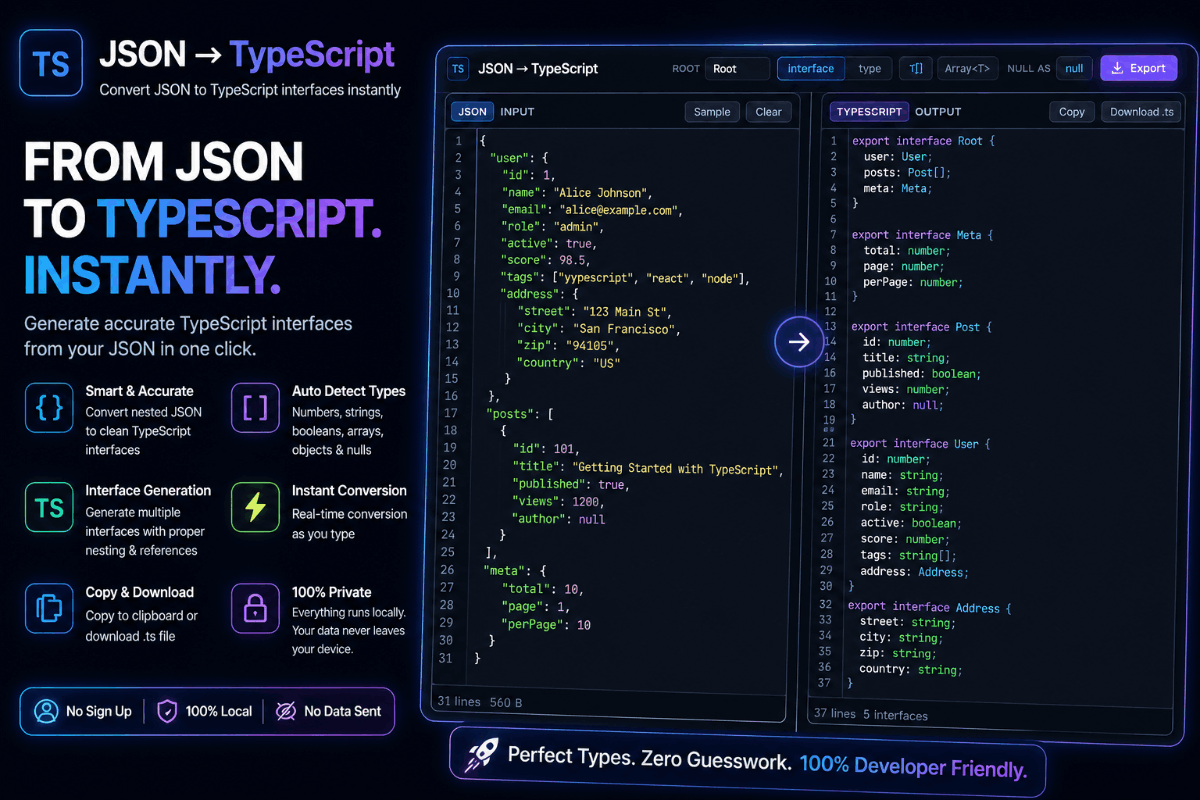
Task: Click "export interface Meta" line
Action: point(922,235)
